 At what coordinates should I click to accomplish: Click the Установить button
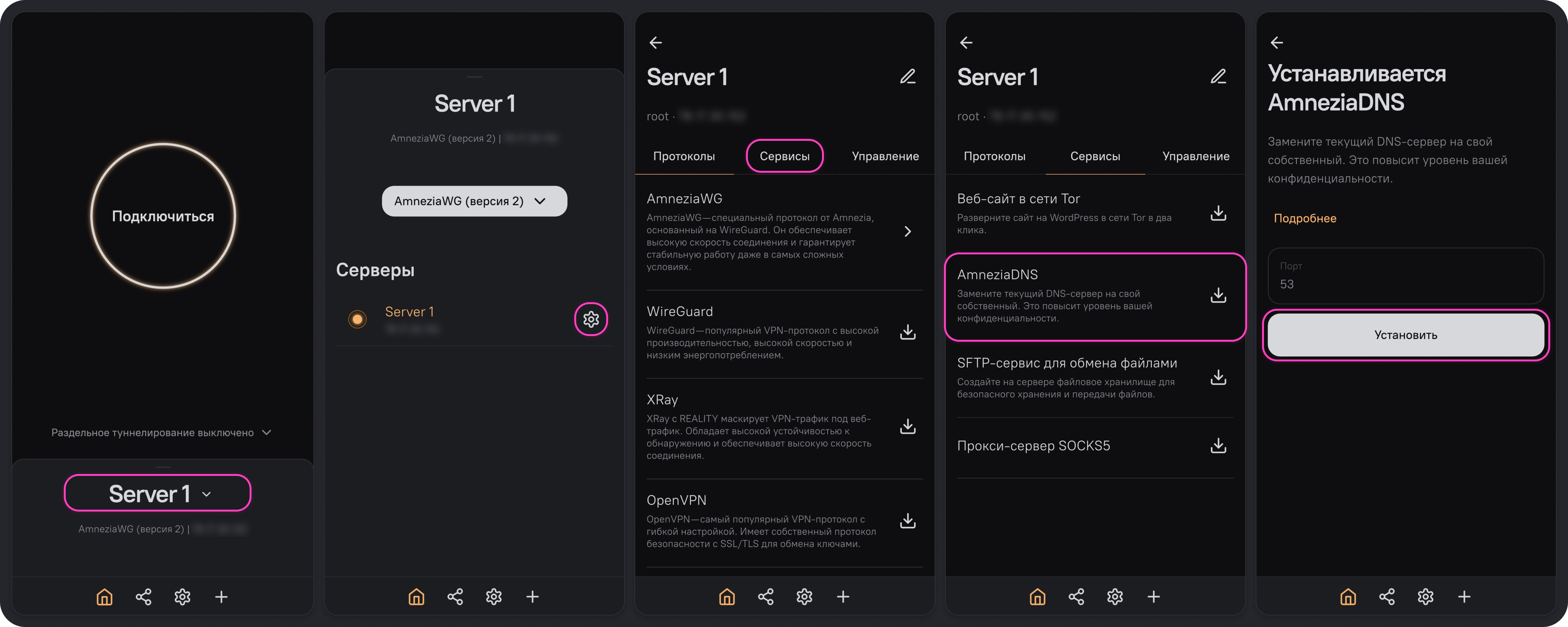point(1405,335)
